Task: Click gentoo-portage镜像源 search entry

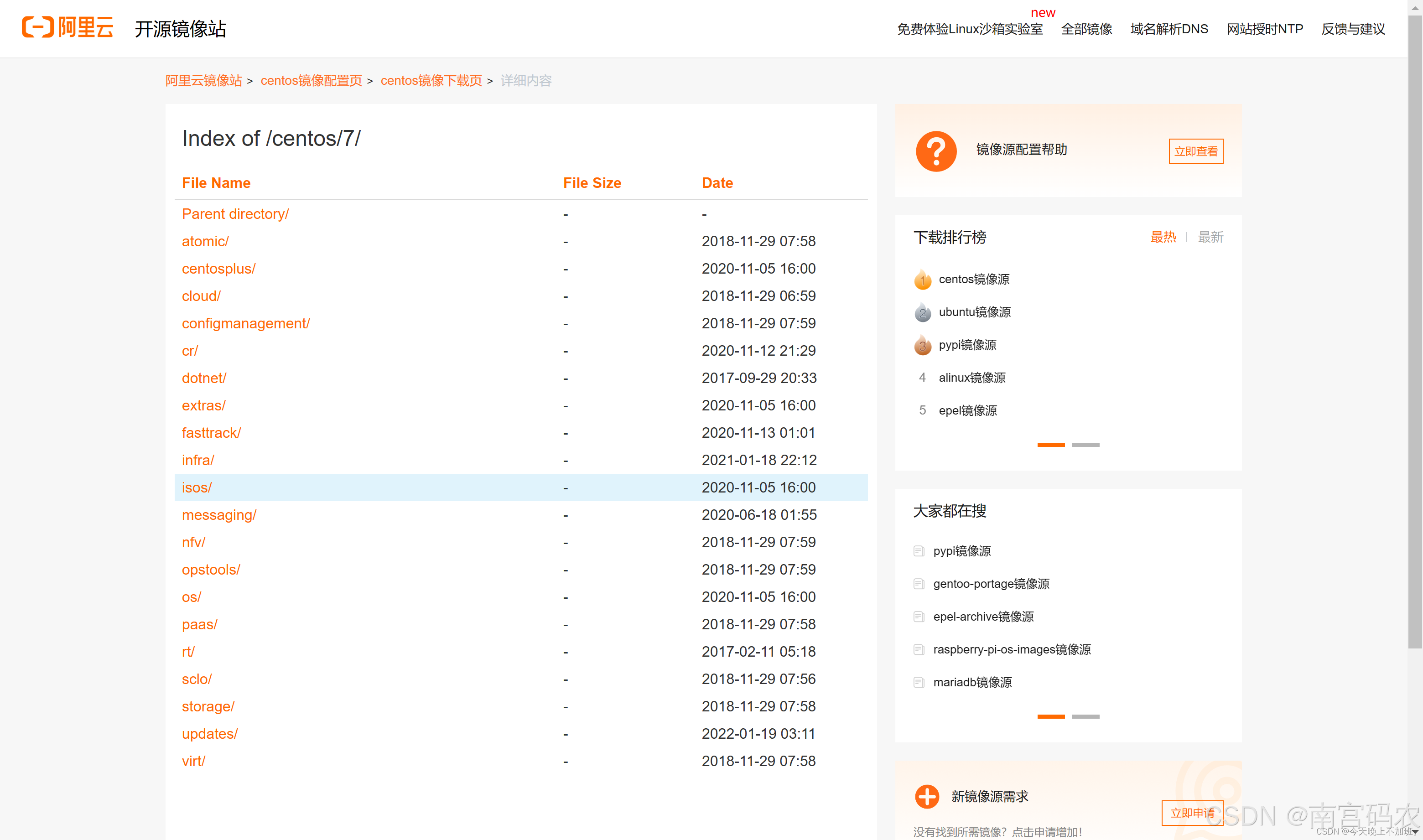Action: pyautogui.click(x=991, y=584)
